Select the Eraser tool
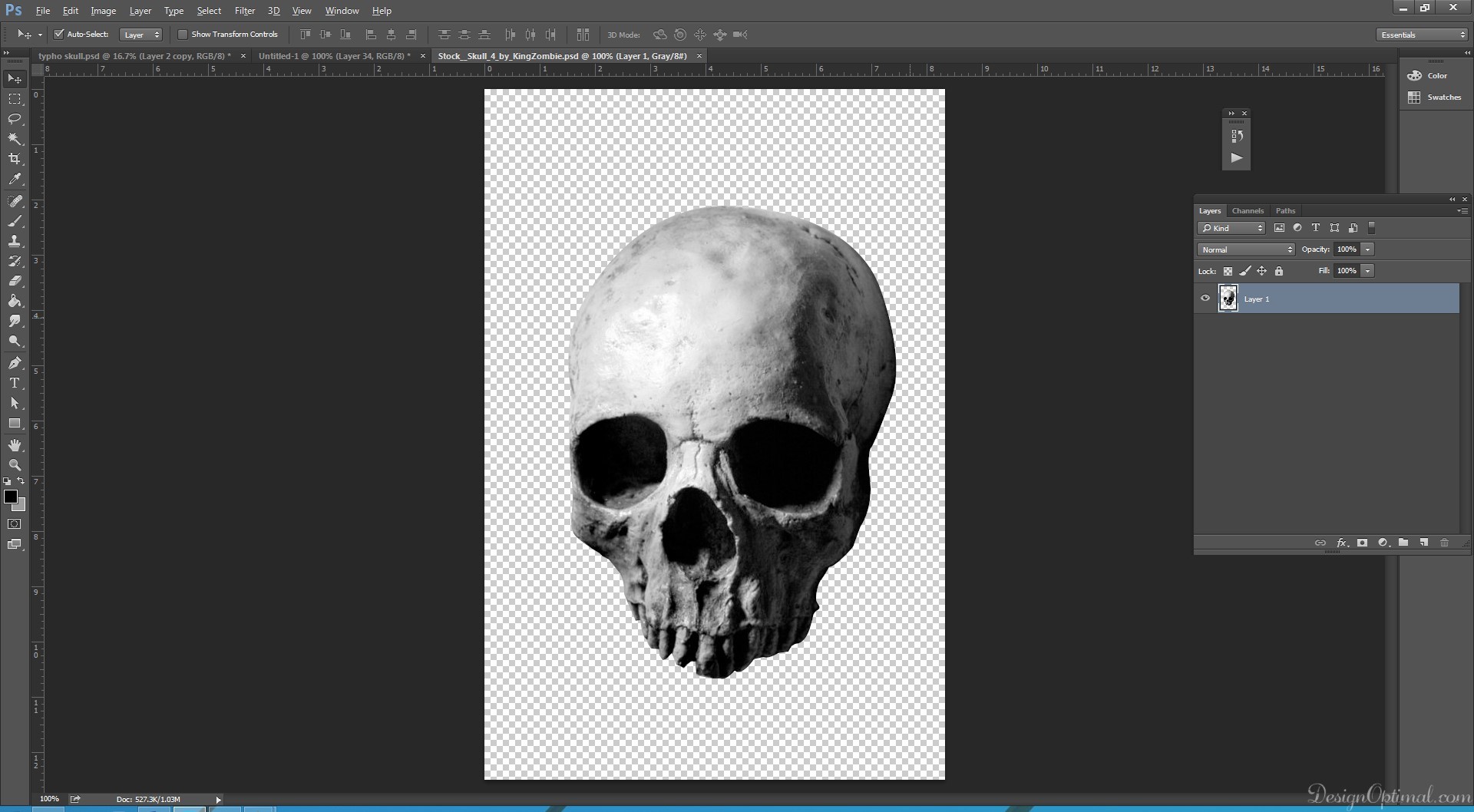The width and height of the screenshot is (1474, 812). [15, 281]
